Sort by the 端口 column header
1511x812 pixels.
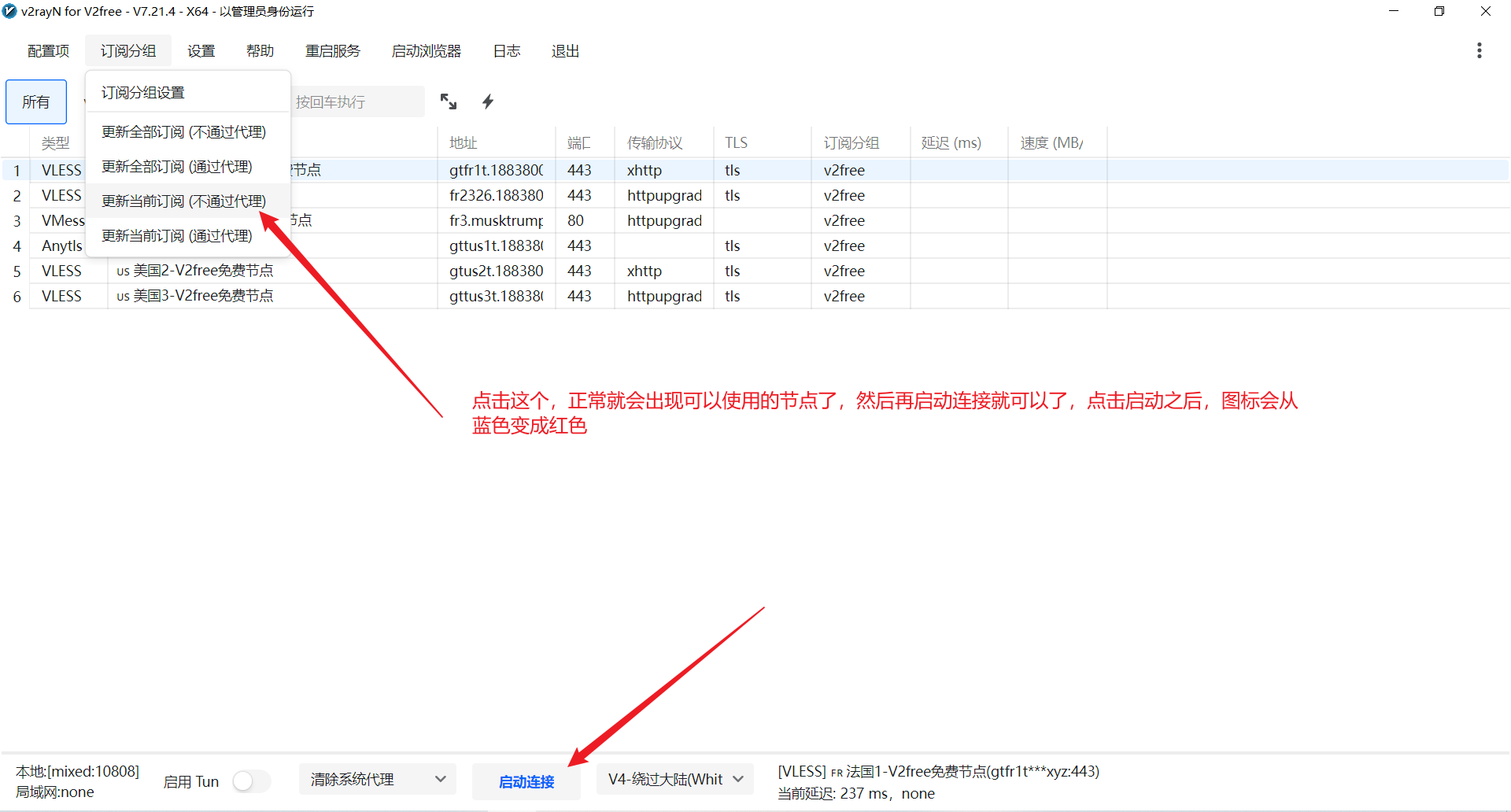(585, 142)
